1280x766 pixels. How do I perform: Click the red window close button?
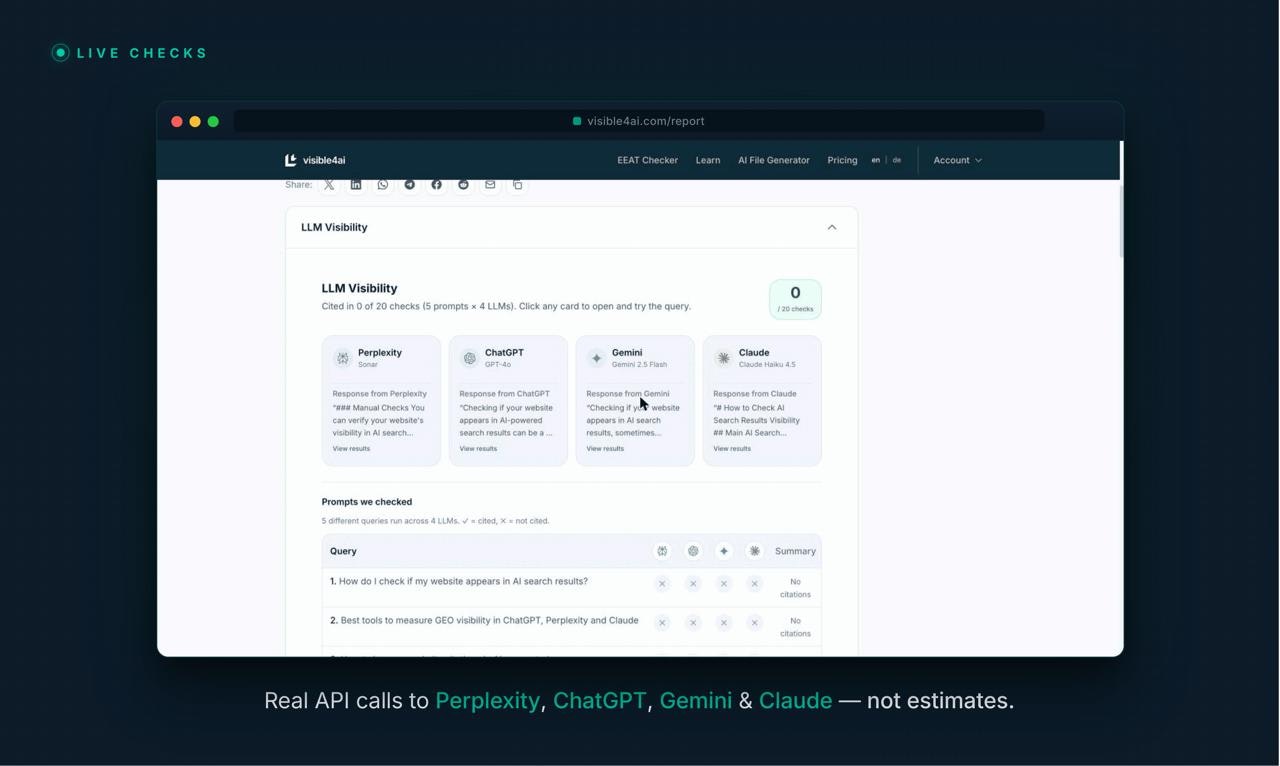tap(177, 121)
